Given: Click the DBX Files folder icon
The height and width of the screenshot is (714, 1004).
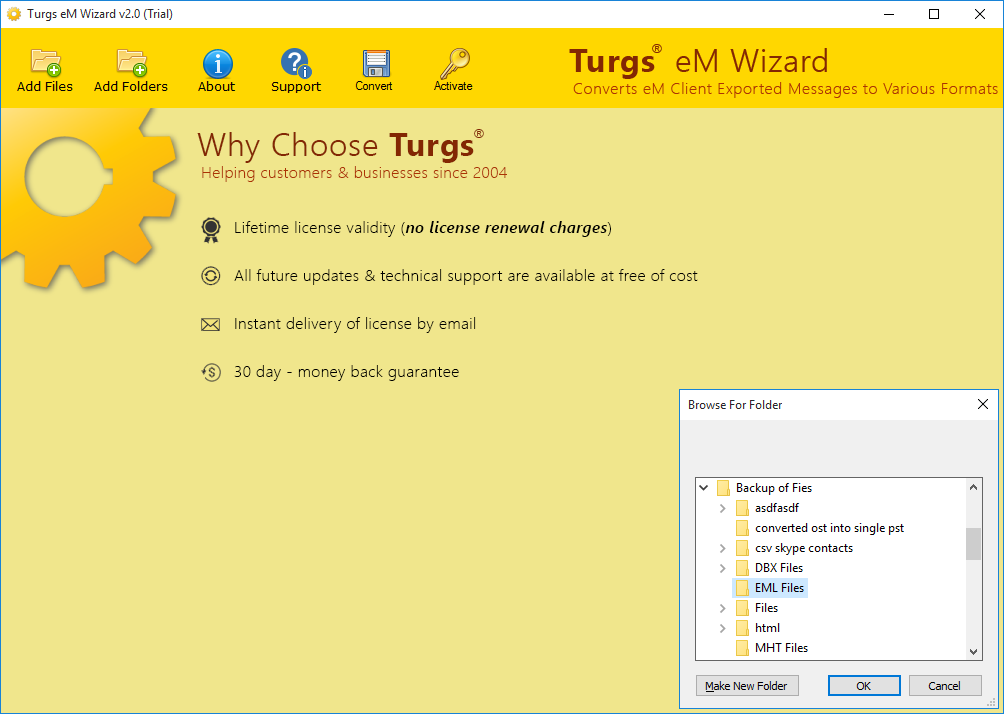Looking at the screenshot, I should coord(742,568).
